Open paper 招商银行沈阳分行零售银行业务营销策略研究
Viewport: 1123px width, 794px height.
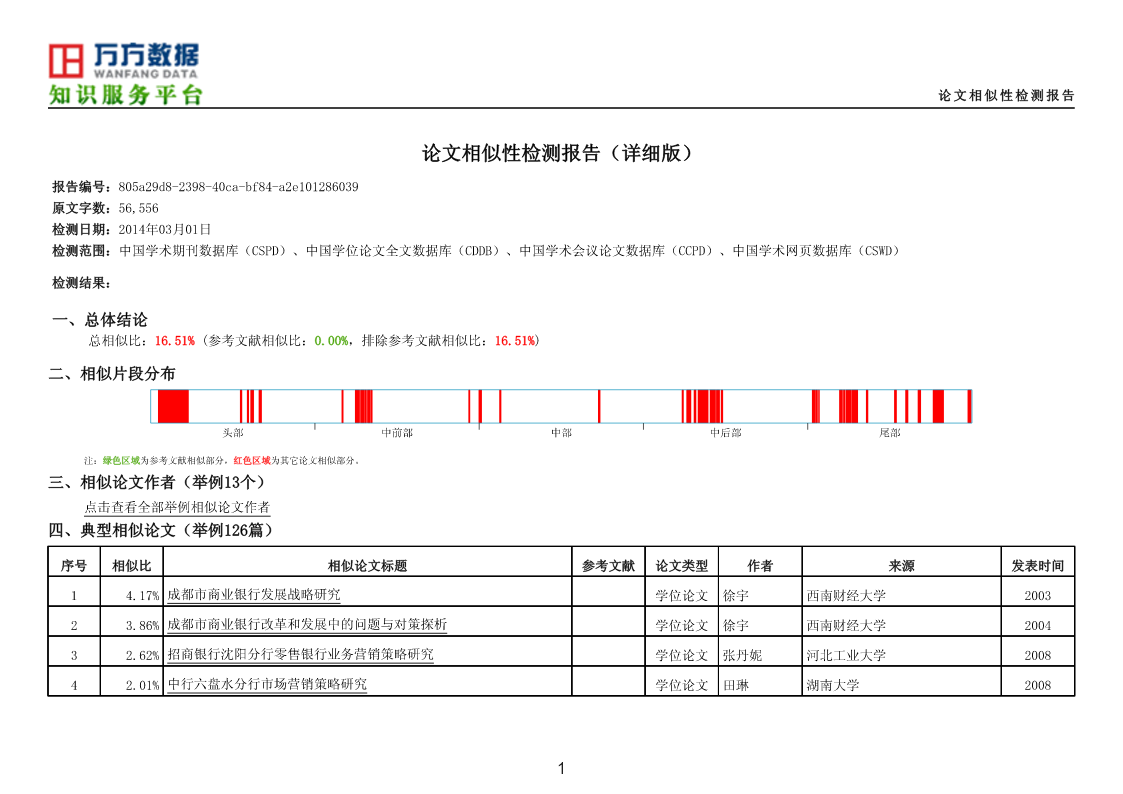click(300, 654)
